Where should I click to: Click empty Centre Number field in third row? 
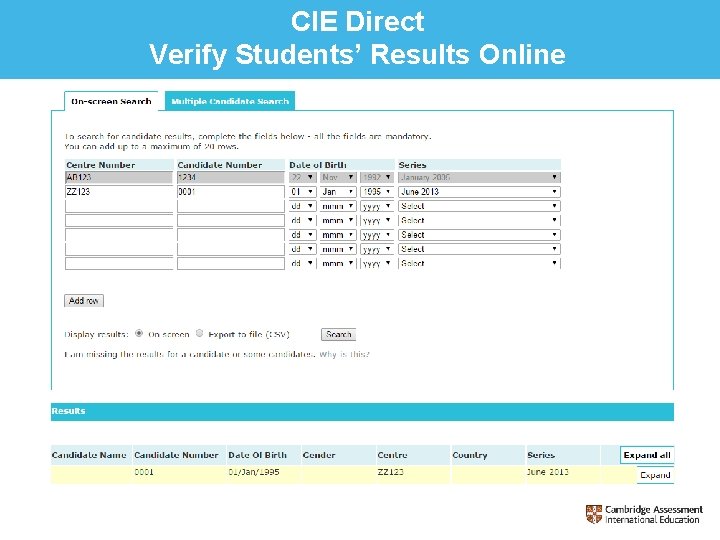tap(119, 206)
